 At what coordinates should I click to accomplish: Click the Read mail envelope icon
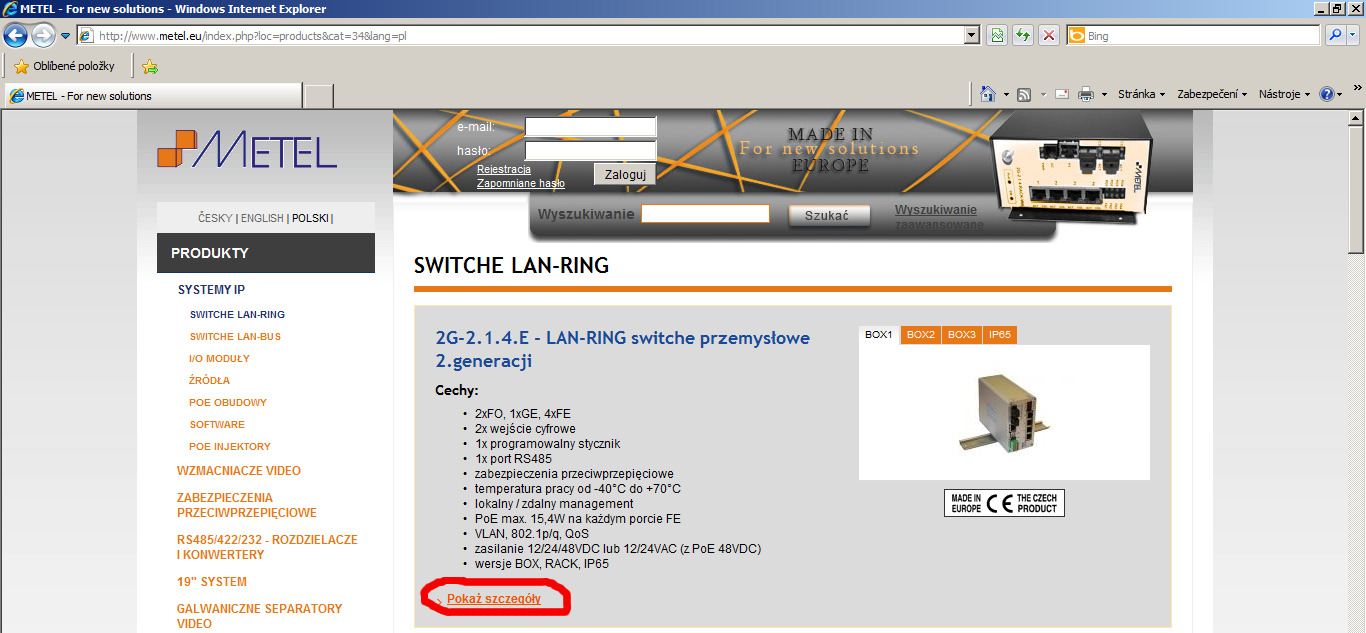1062,95
